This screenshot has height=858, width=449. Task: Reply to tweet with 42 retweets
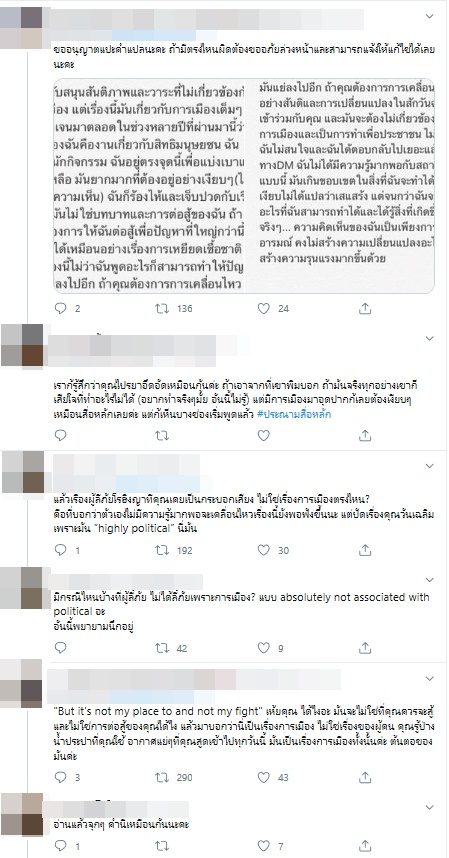tap(60, 648)
